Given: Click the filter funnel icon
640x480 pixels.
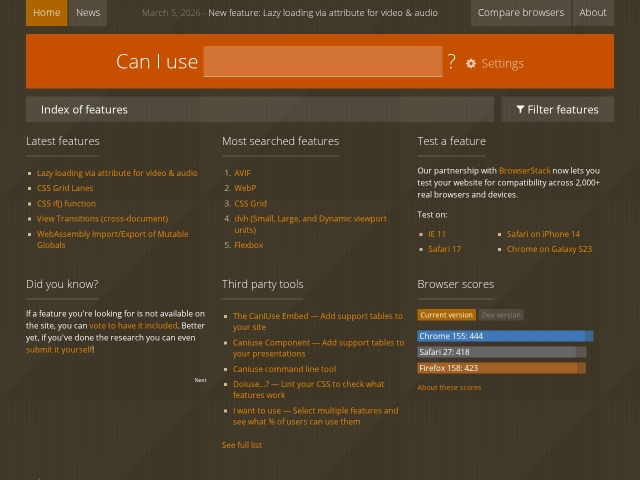Looking at the screenshot, I should point(520,109).
